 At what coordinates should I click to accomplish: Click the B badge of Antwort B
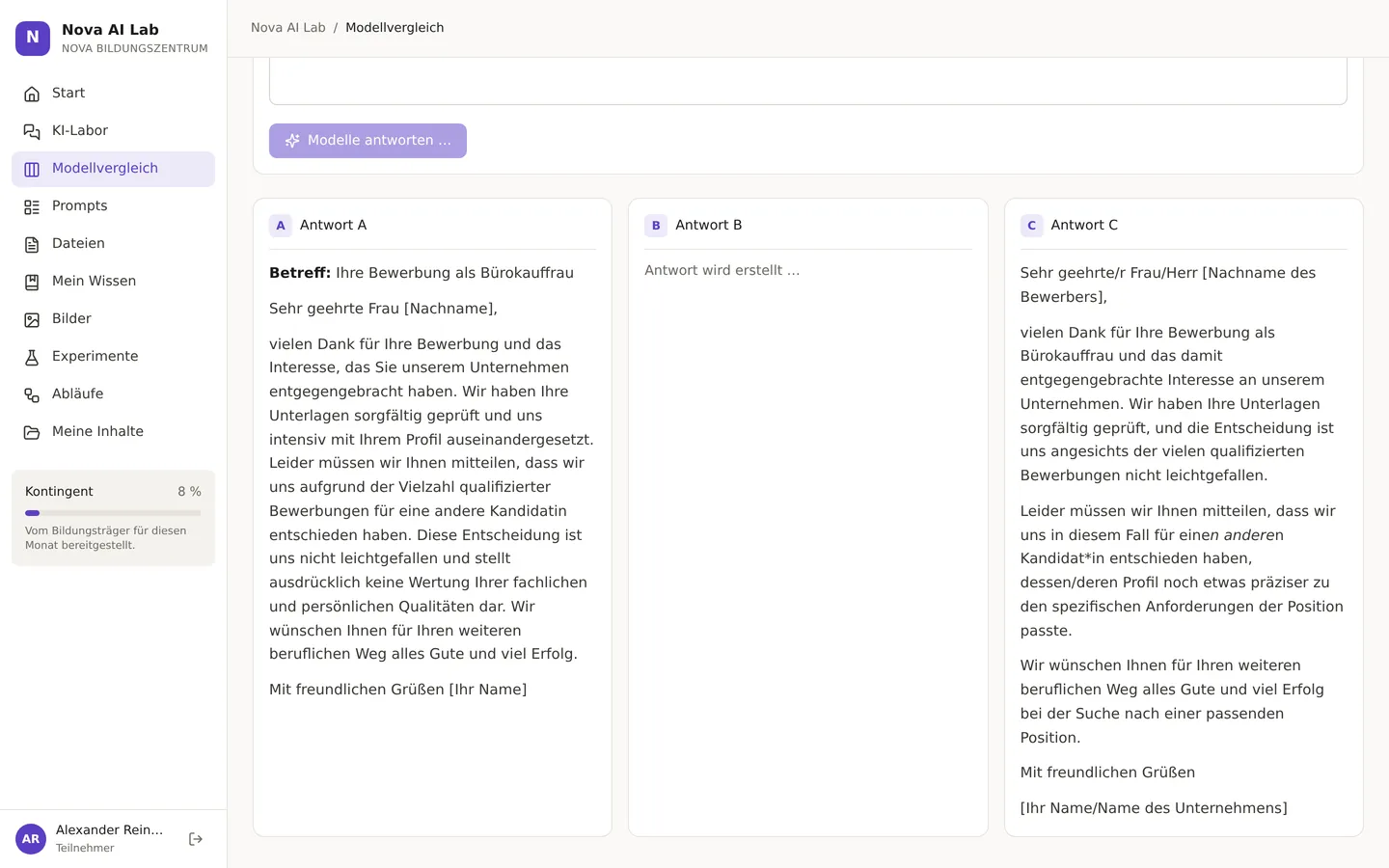(x=656, y=226)
